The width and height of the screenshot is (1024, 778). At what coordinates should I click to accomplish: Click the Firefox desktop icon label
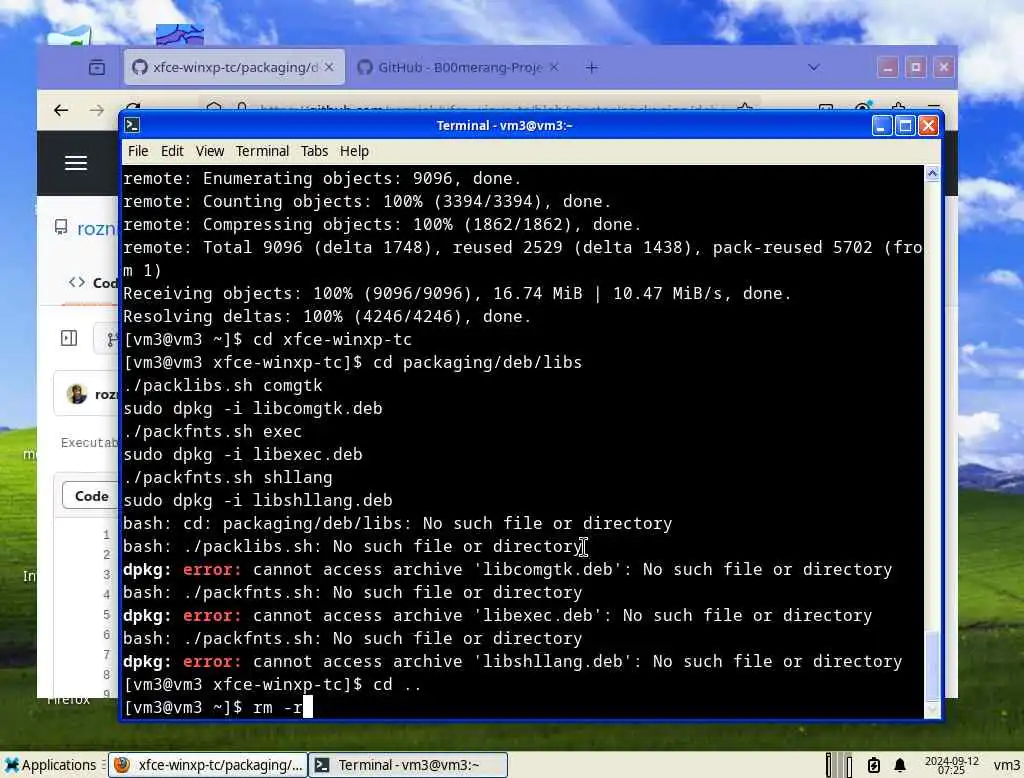click(68, 700)
